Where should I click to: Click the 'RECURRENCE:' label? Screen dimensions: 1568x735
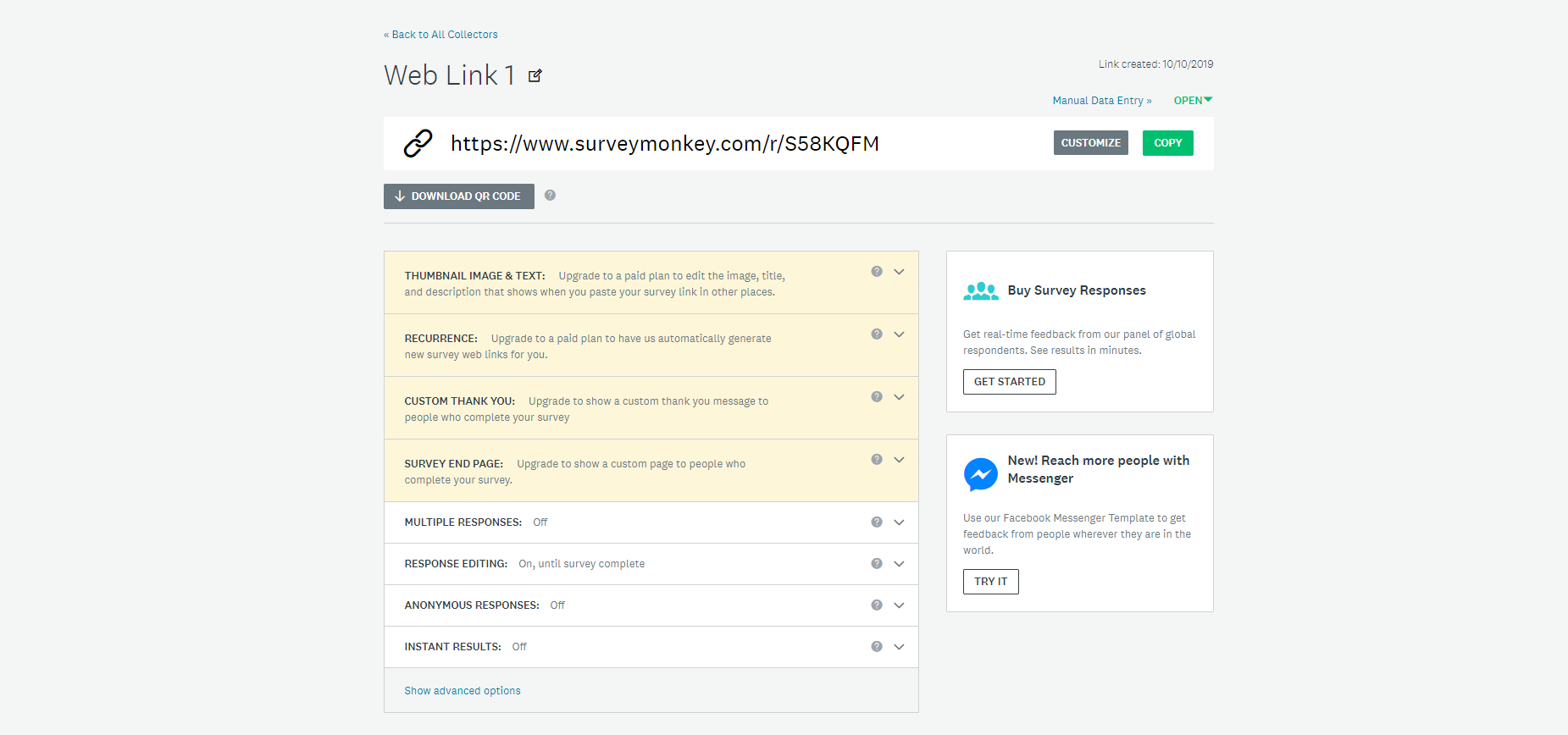click(441, 339)
